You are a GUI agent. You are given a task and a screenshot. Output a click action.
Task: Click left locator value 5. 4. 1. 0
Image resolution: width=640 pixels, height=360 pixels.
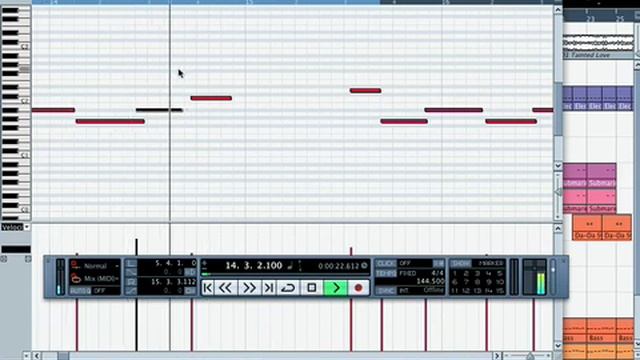(176, 264)
